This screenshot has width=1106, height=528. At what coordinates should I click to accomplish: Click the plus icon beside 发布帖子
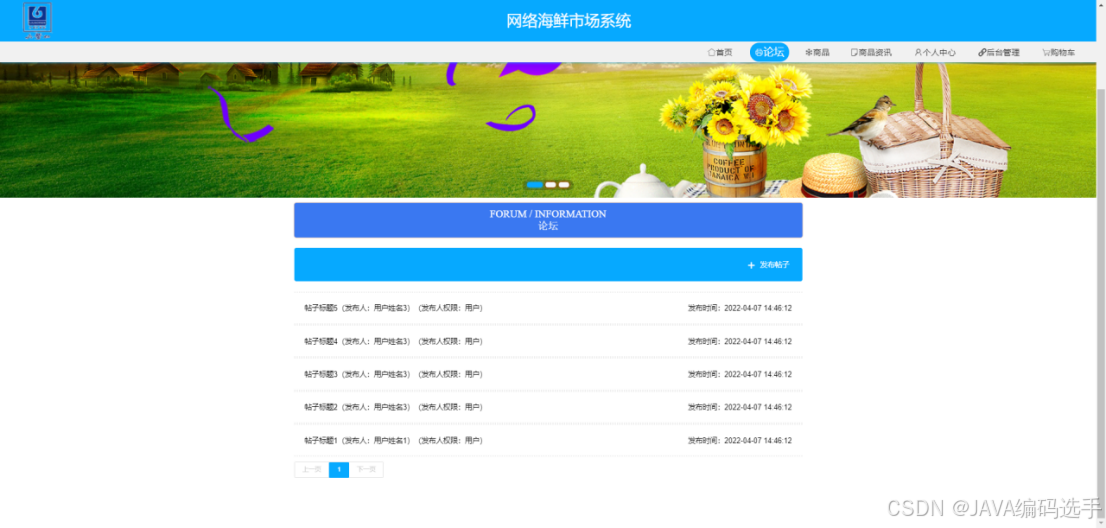(x=751, y=265)
